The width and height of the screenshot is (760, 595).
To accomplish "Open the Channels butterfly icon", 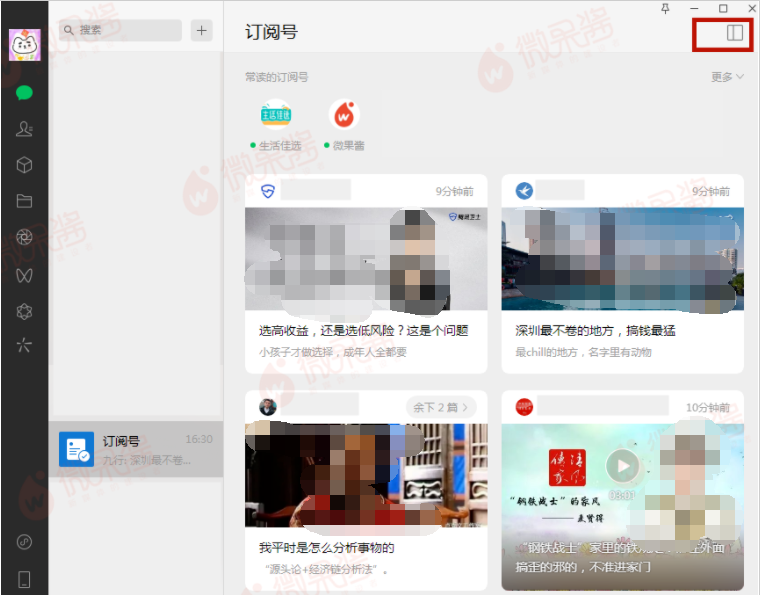I will (24, 274).
